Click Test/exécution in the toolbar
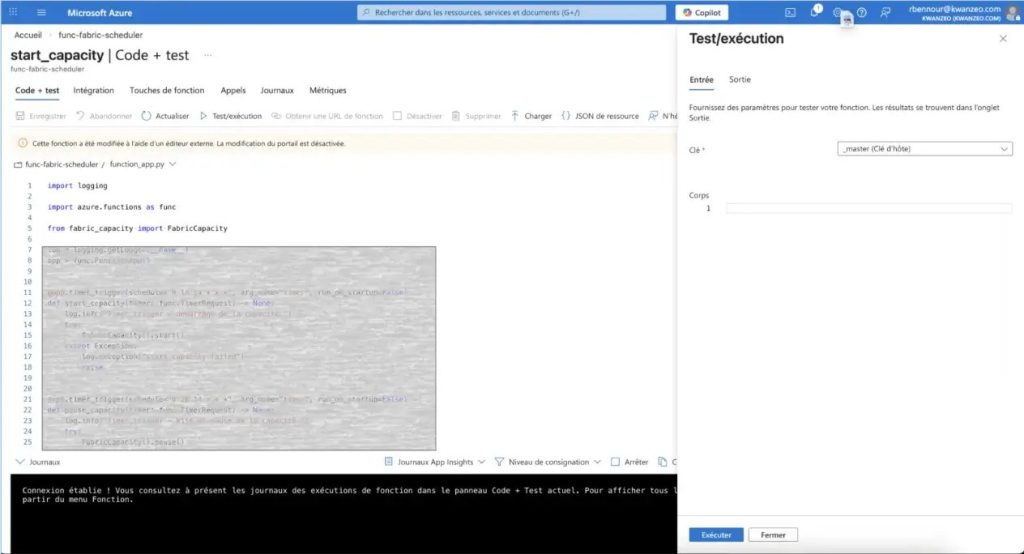1024x554 pixels. click(x=231, y=116)
